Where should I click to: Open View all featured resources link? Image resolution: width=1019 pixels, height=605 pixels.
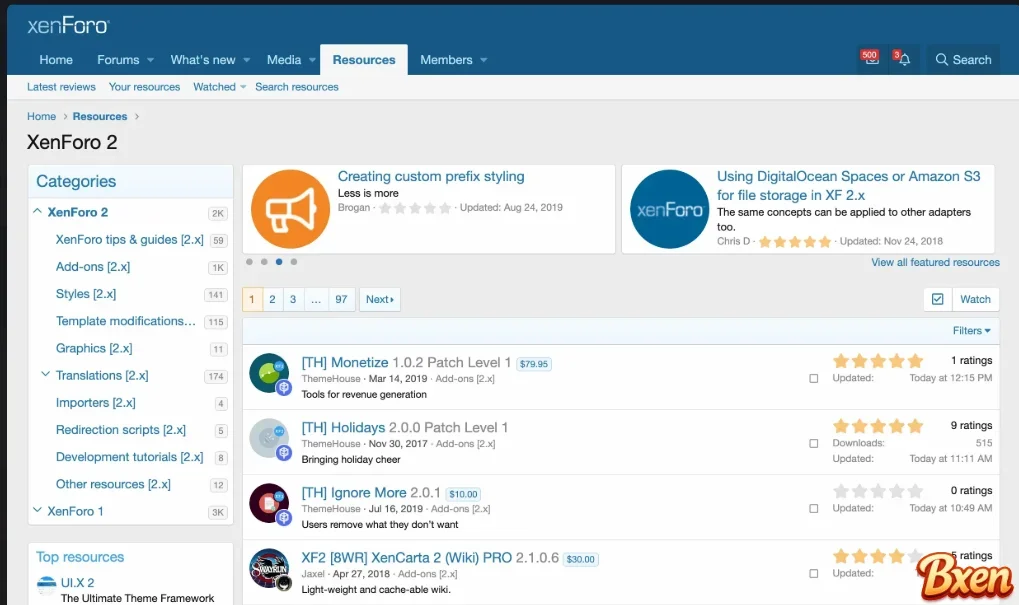[935, 262]
